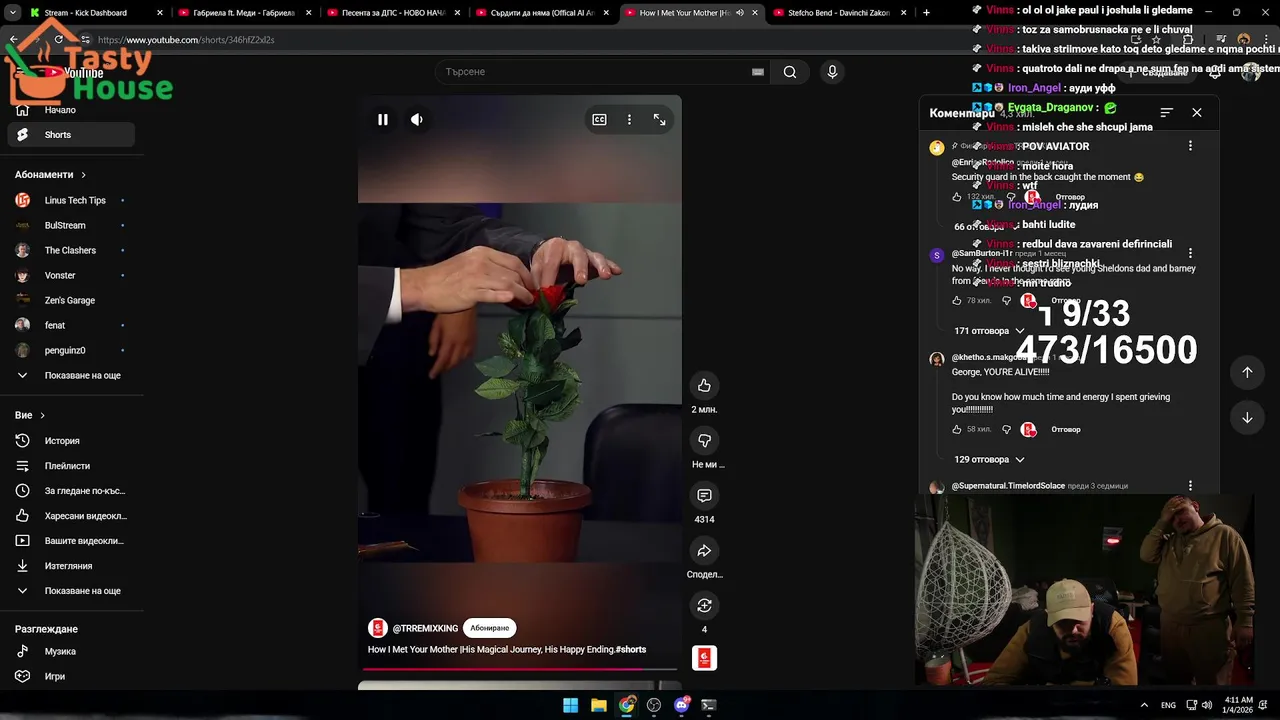Share the Short via Споделяне

click(704, 551)
